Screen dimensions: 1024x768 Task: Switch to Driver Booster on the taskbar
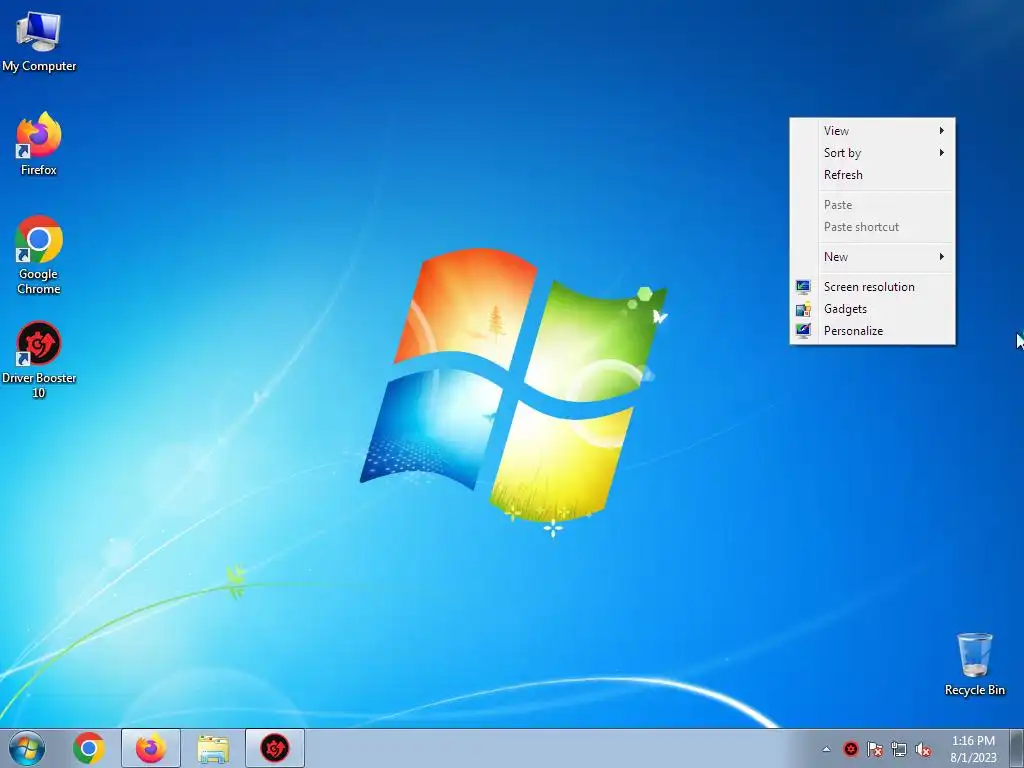coord(275,748)
